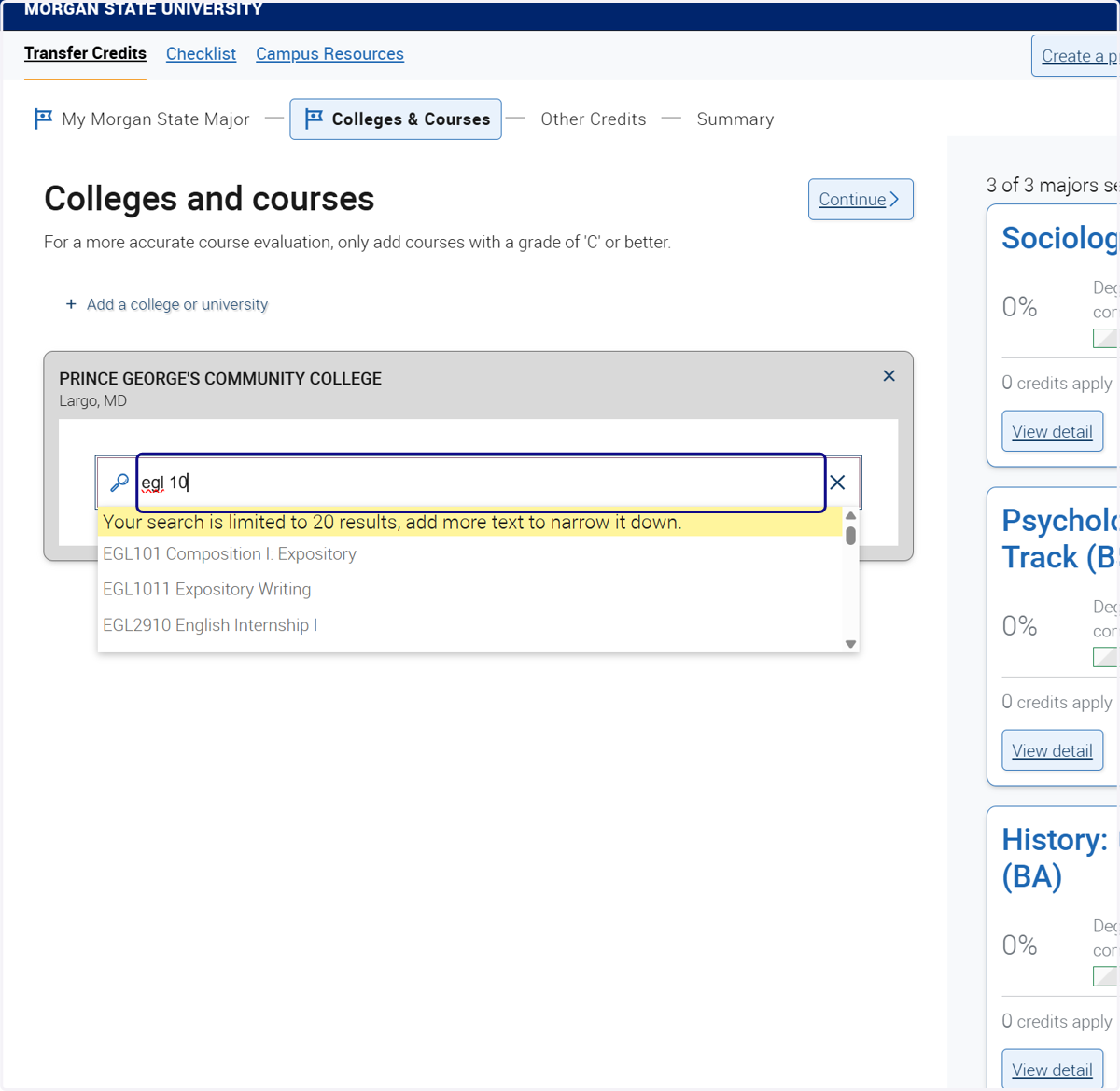The image size is (1120, 1091).
Task: Click the flag icon beside My Morgan State Major
Action: point(43,119)
